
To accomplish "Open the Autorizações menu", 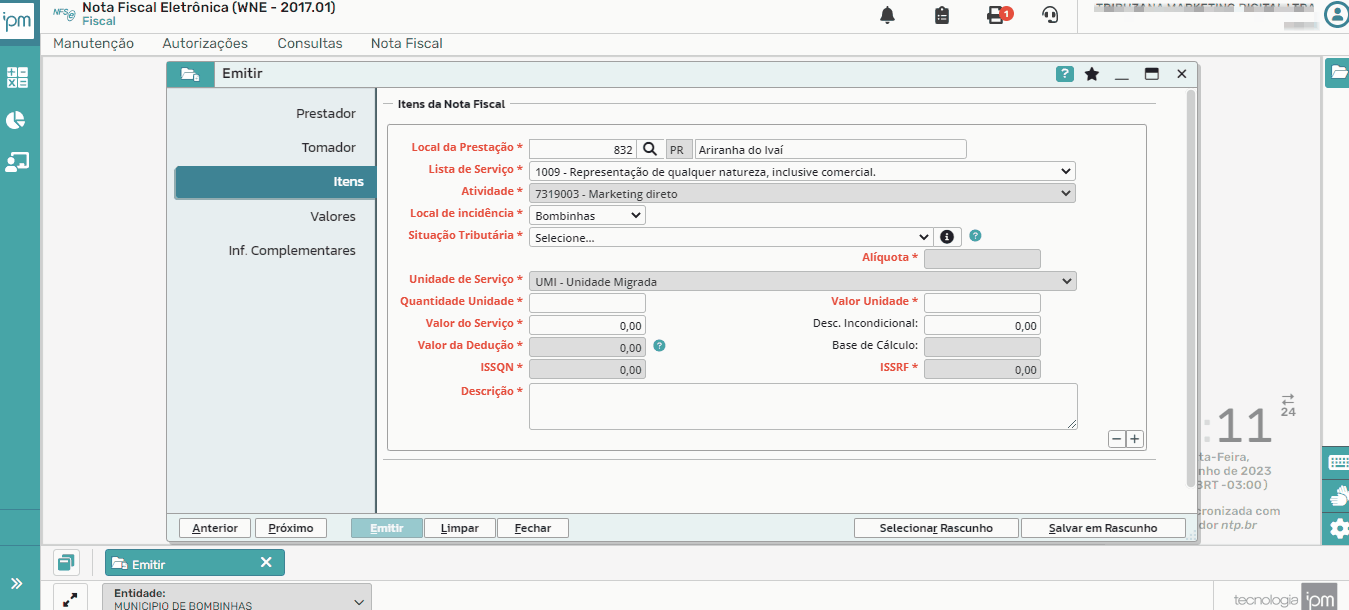I will (205, 43).
